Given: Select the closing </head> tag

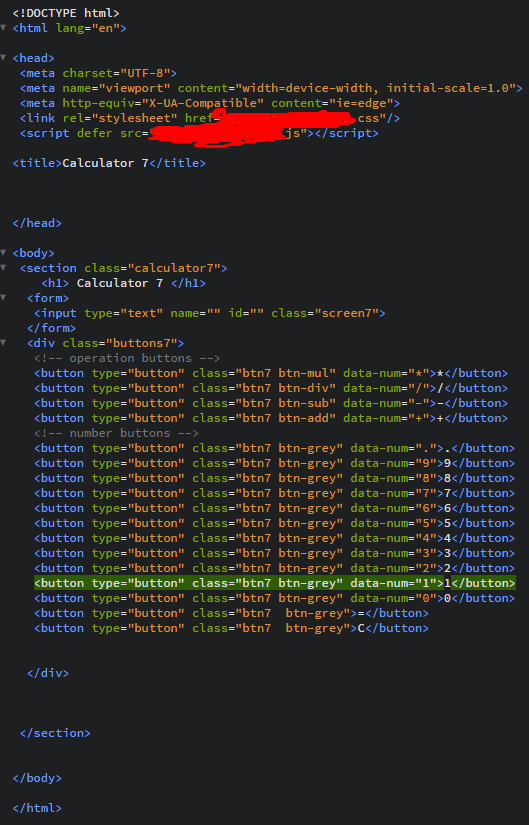Looking at the screenshot, I should pos(37,223).
